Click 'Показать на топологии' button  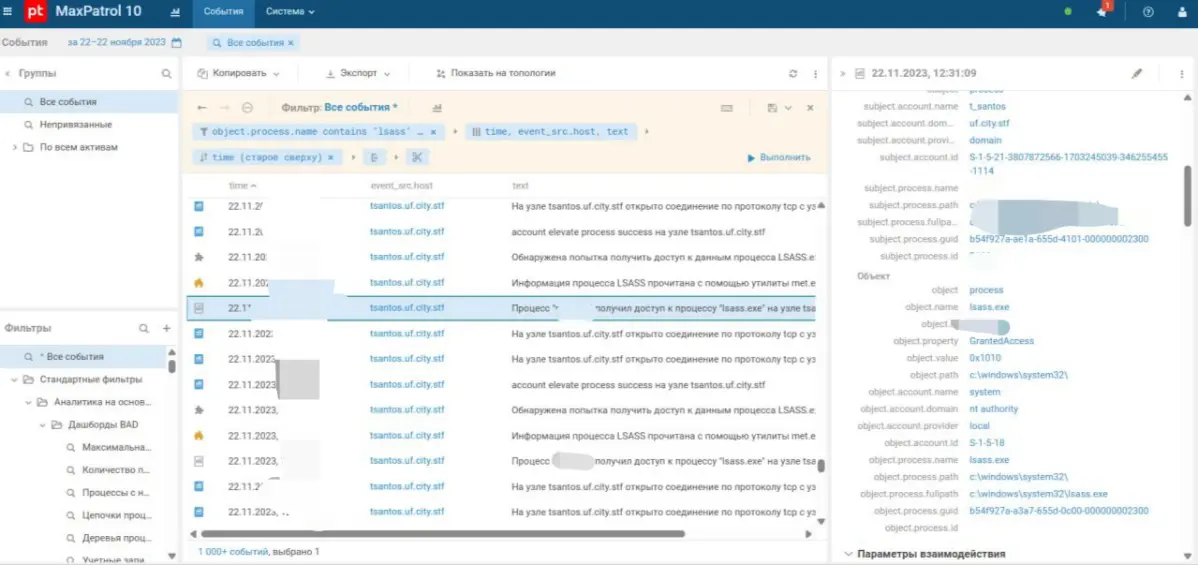coord(495,73)
